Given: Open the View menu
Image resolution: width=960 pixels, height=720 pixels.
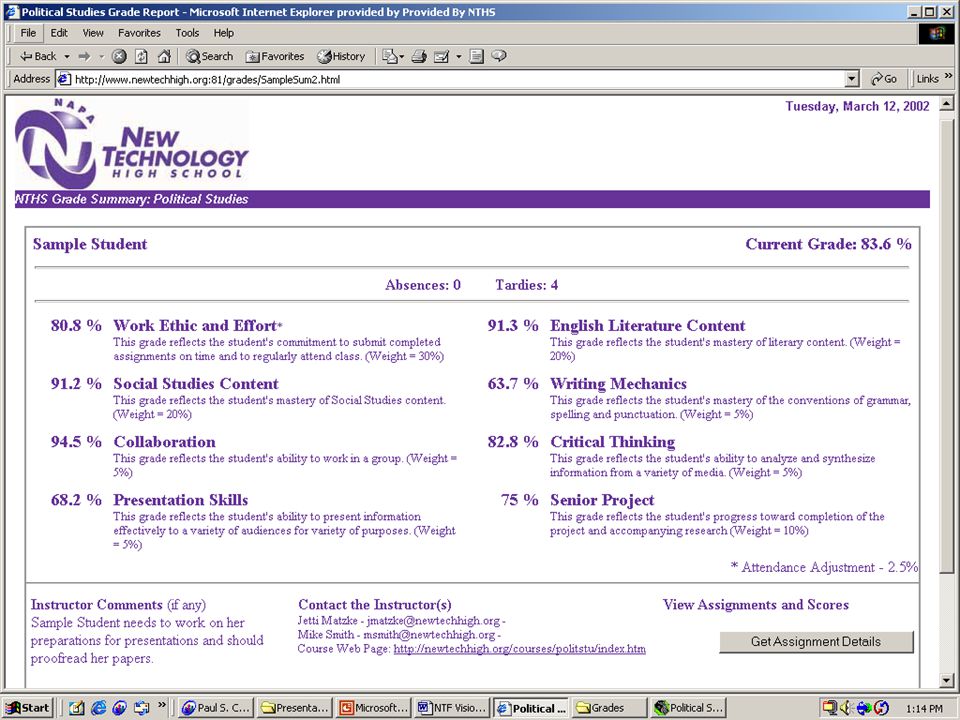Looking at the screenshot, I should (x=93, y=33).
